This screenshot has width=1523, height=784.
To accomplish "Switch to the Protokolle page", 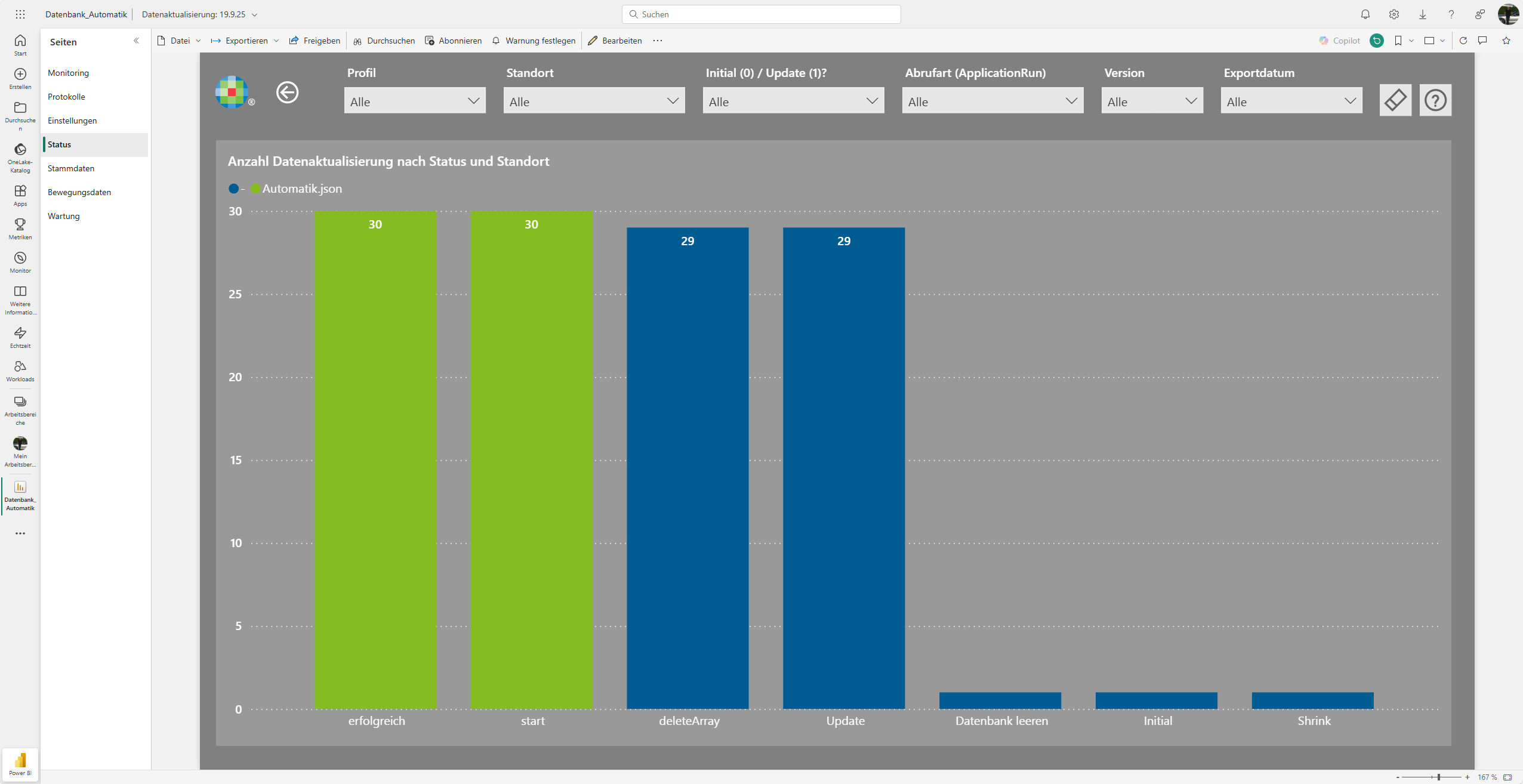I will [x=94, y=97].
